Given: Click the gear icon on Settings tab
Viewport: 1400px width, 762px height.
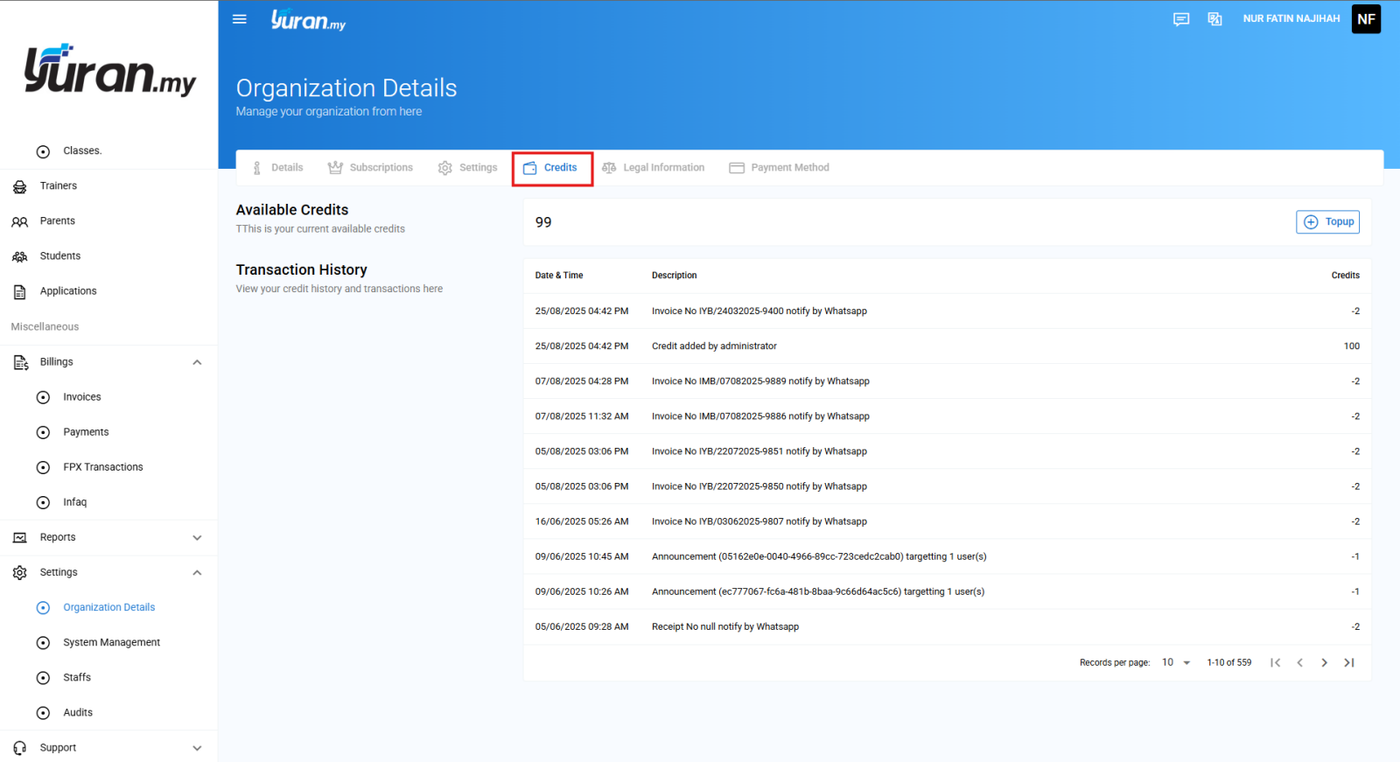Looking at the screenshot, I should (x=445, y=168).
